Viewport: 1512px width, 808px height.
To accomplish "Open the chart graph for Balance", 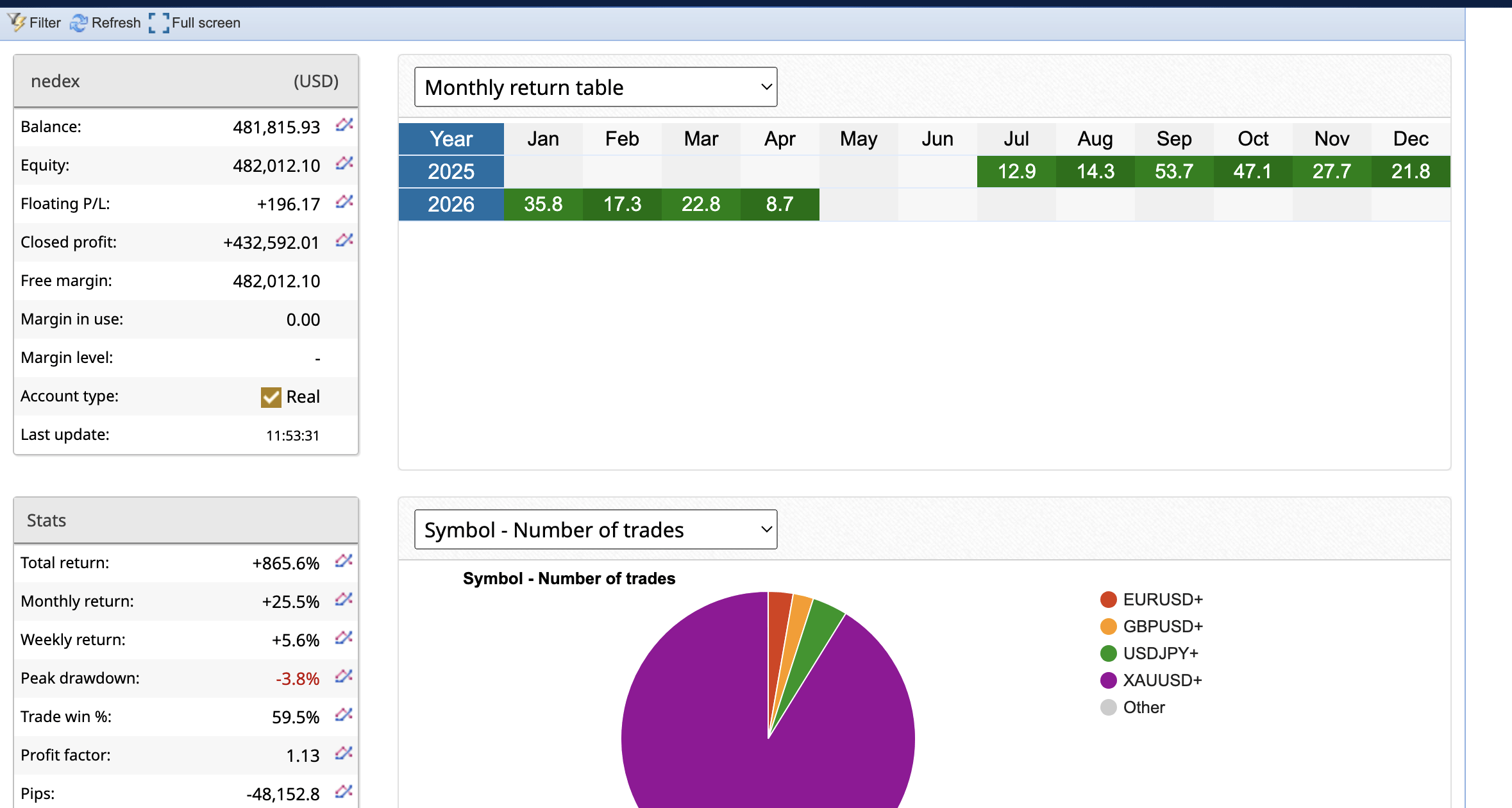I will tap(344, 125).
